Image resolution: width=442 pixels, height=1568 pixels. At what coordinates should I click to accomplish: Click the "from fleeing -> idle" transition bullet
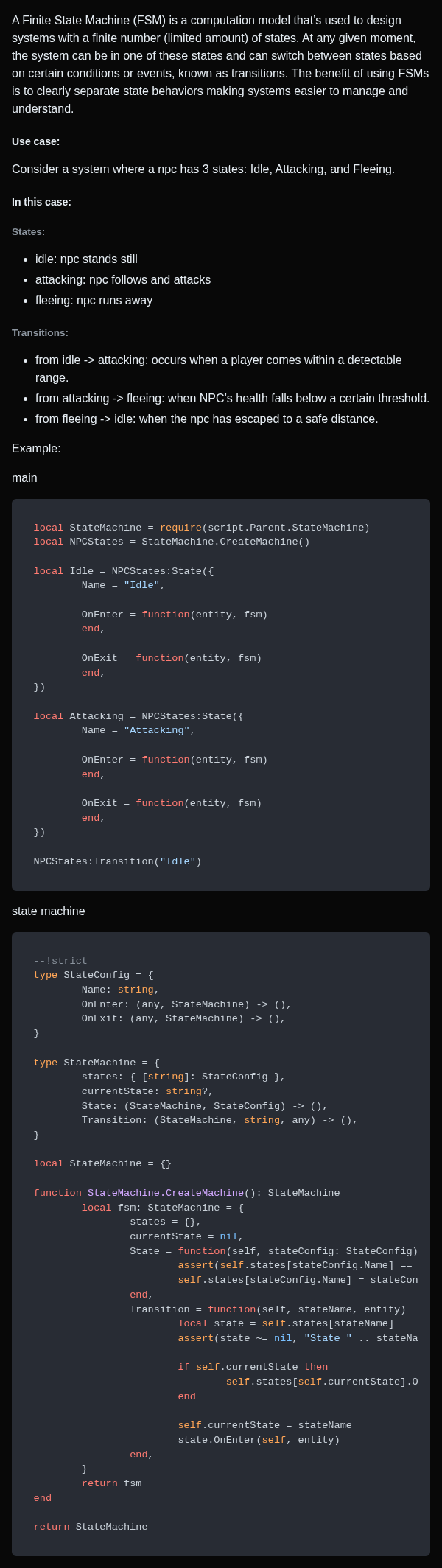(x=206, y=419)
